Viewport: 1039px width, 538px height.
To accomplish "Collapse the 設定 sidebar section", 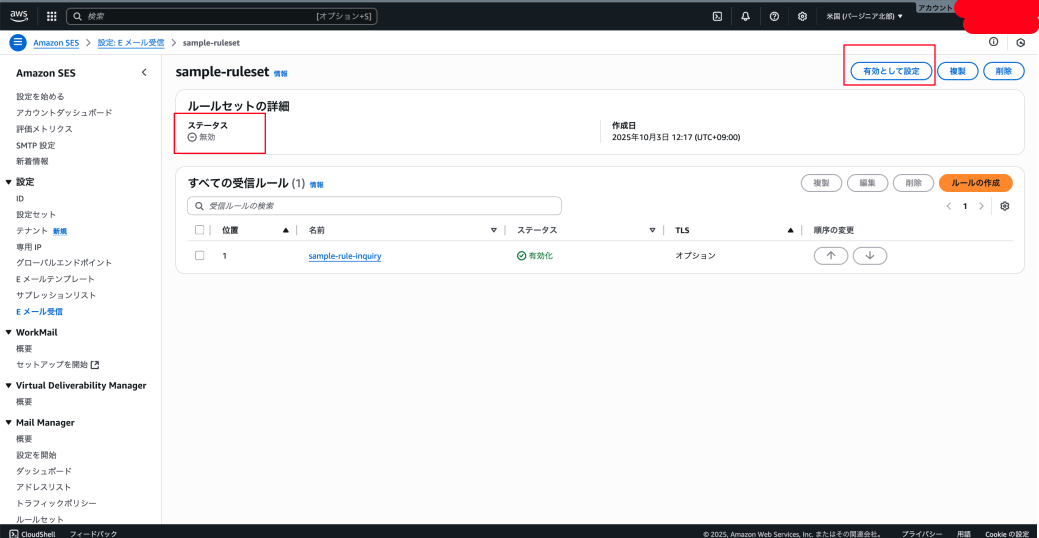I will click(x=8, y=182).
